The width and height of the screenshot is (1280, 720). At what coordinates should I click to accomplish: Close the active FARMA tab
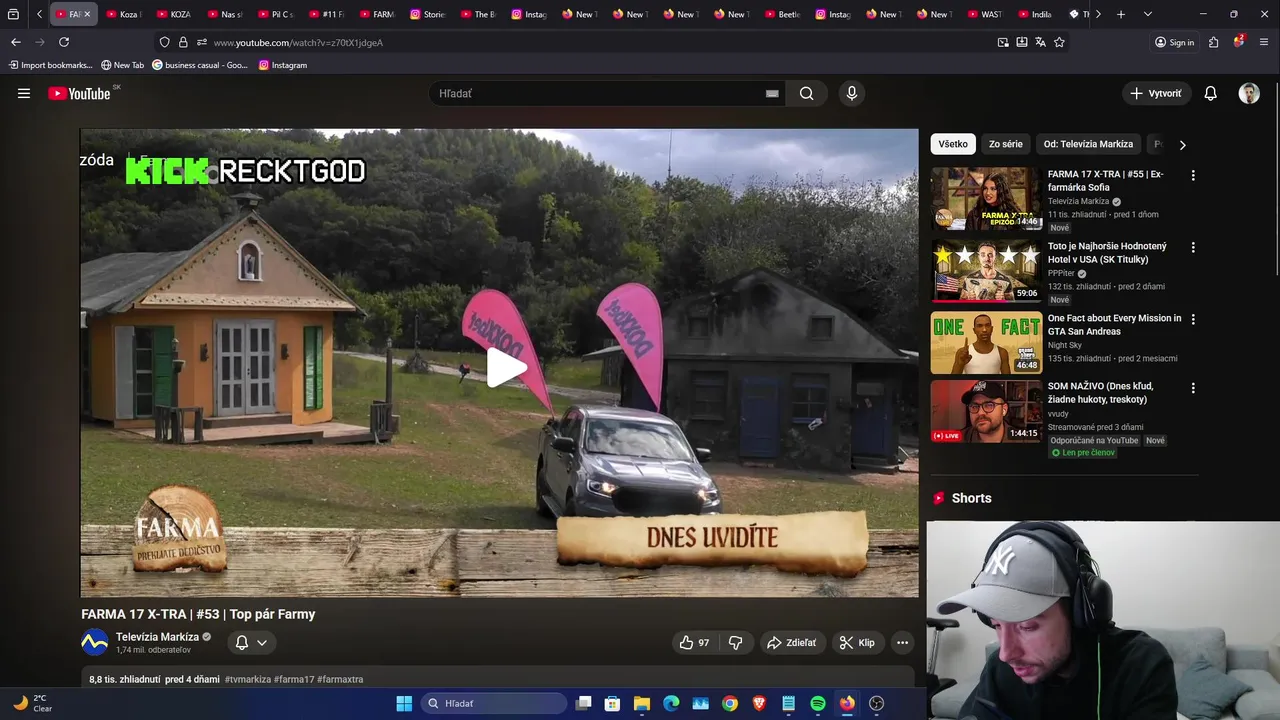87,14
